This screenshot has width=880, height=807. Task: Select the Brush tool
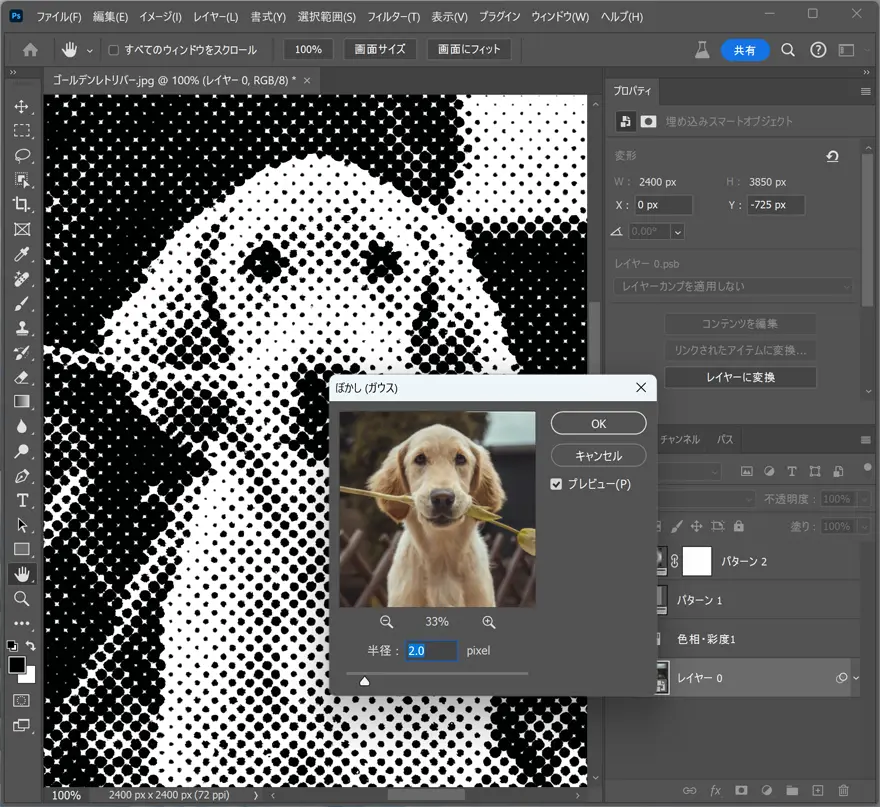click(x=22, y=304)
